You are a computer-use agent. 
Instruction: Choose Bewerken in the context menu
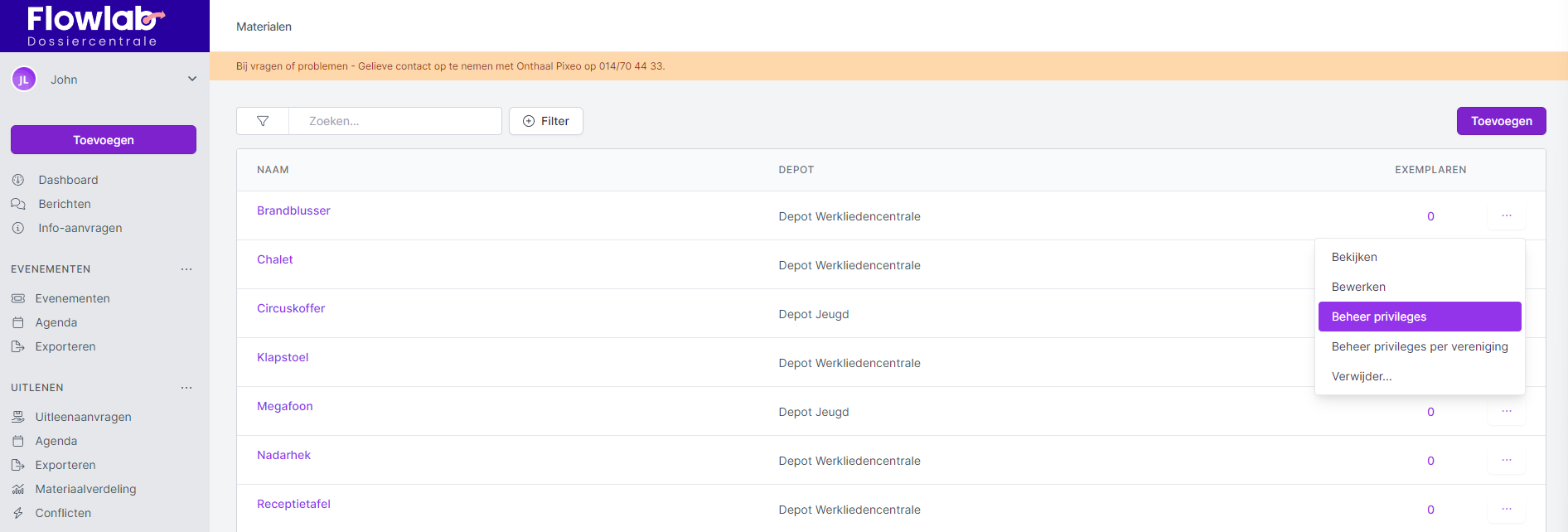[1358, 287]
